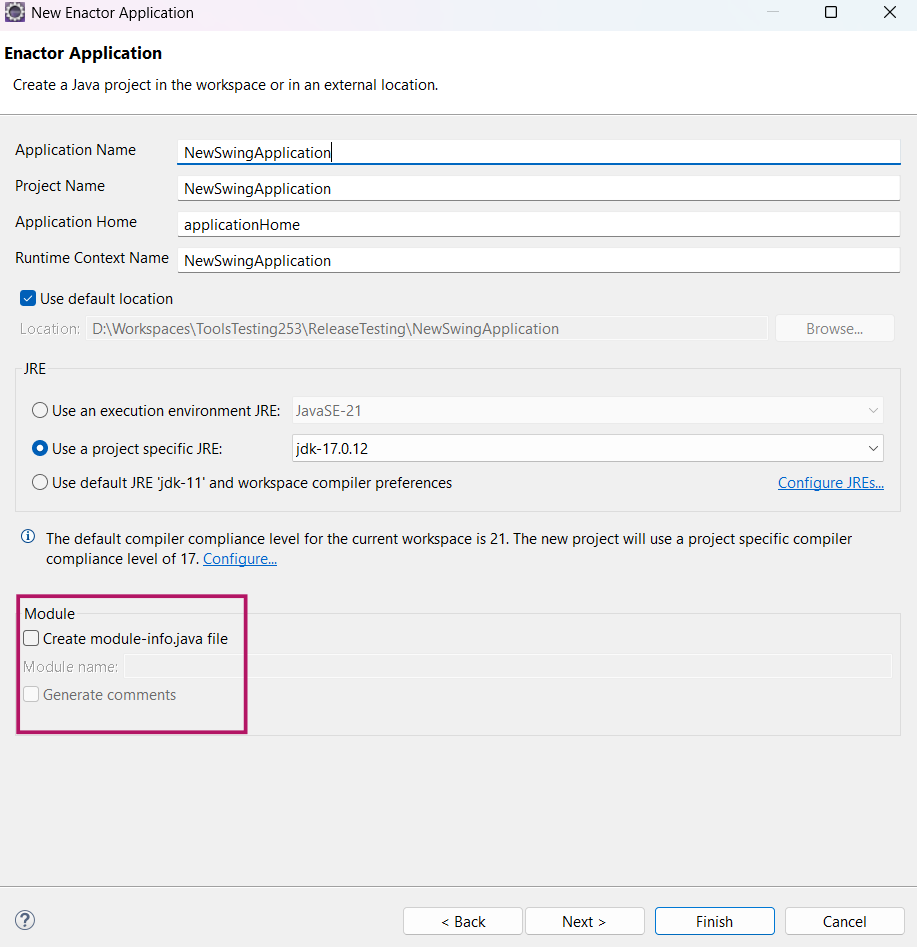Click into the Application Home text field
The height and width of the screenshot is (947, 917).
[x=538, y=225]
